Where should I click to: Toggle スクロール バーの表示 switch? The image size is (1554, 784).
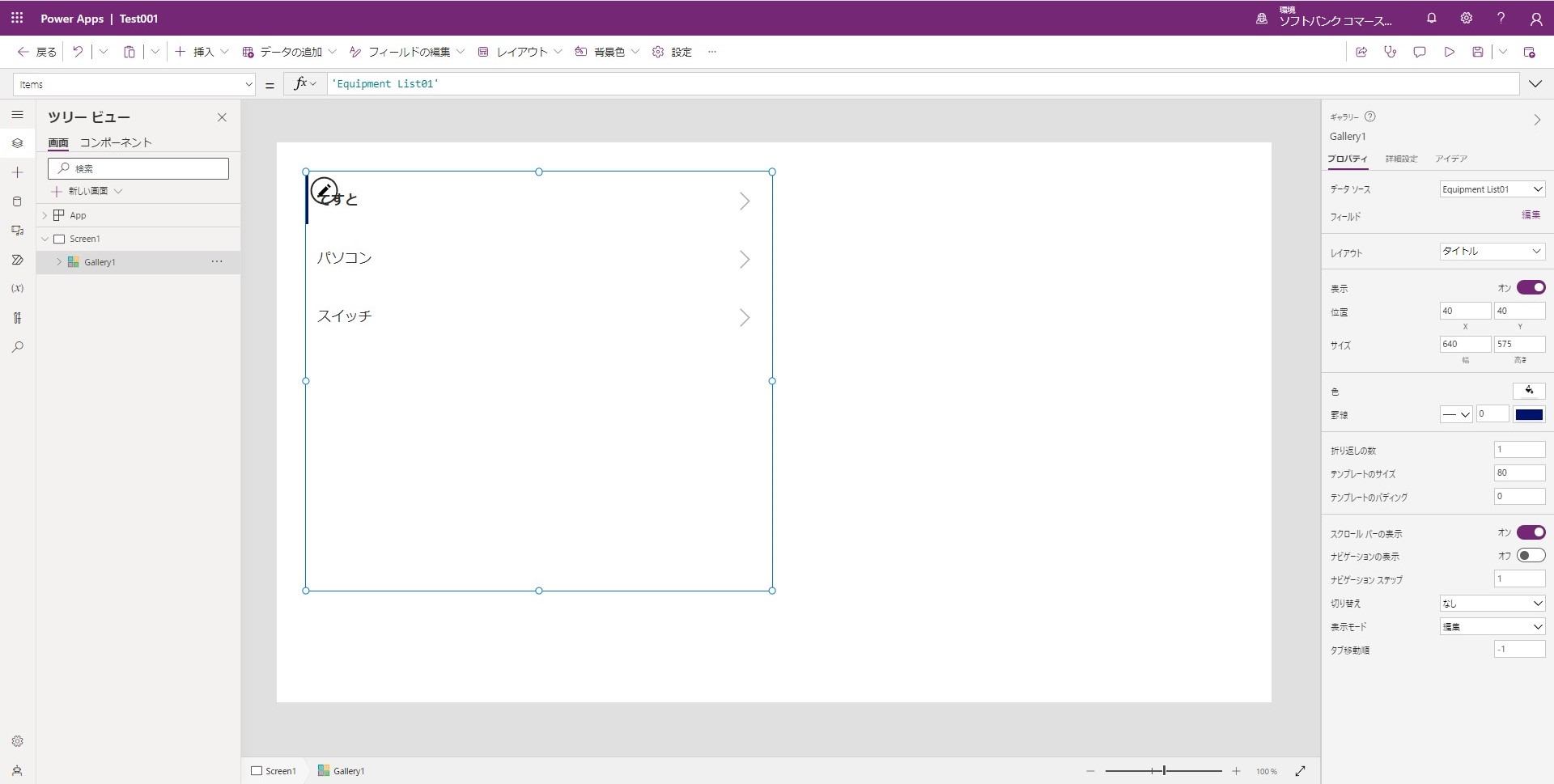[1531, 532]
